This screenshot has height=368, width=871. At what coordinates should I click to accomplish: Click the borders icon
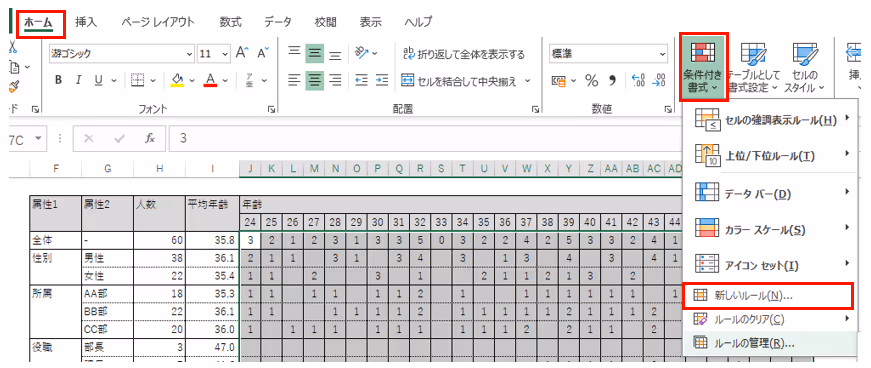click(x=137, y=80)
